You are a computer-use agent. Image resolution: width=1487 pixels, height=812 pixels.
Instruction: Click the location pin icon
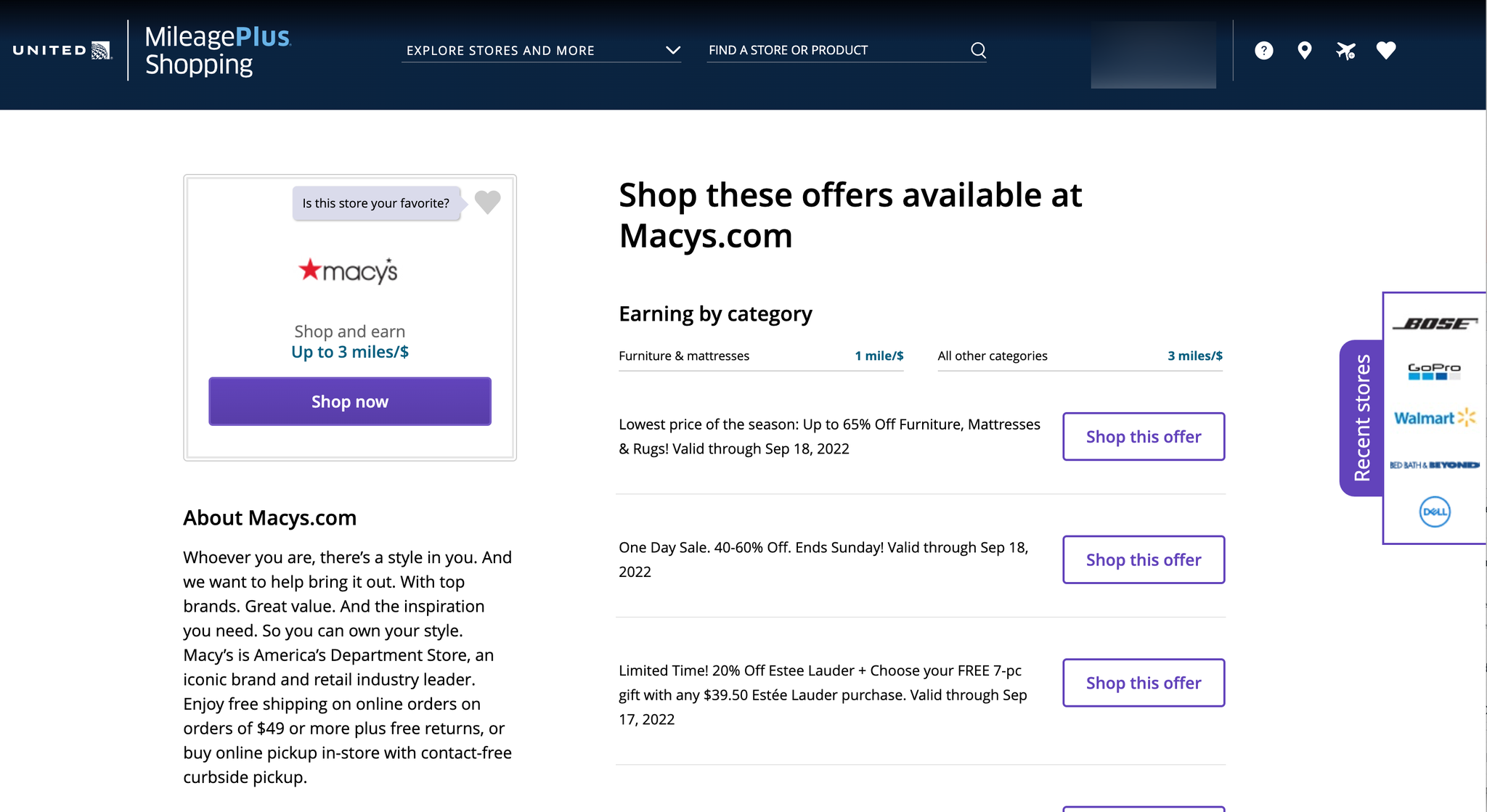(x=1305, y=50)
